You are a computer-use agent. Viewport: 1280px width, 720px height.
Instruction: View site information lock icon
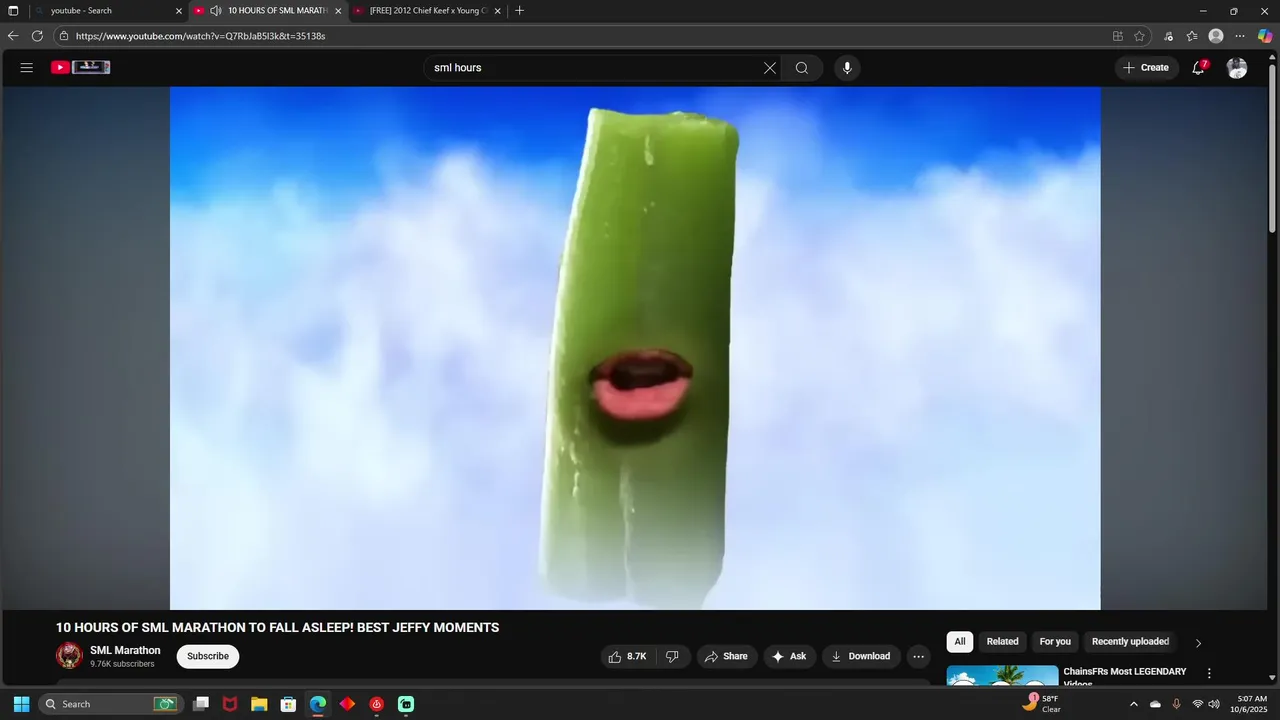pyautogui.click(x=64, y=36)
